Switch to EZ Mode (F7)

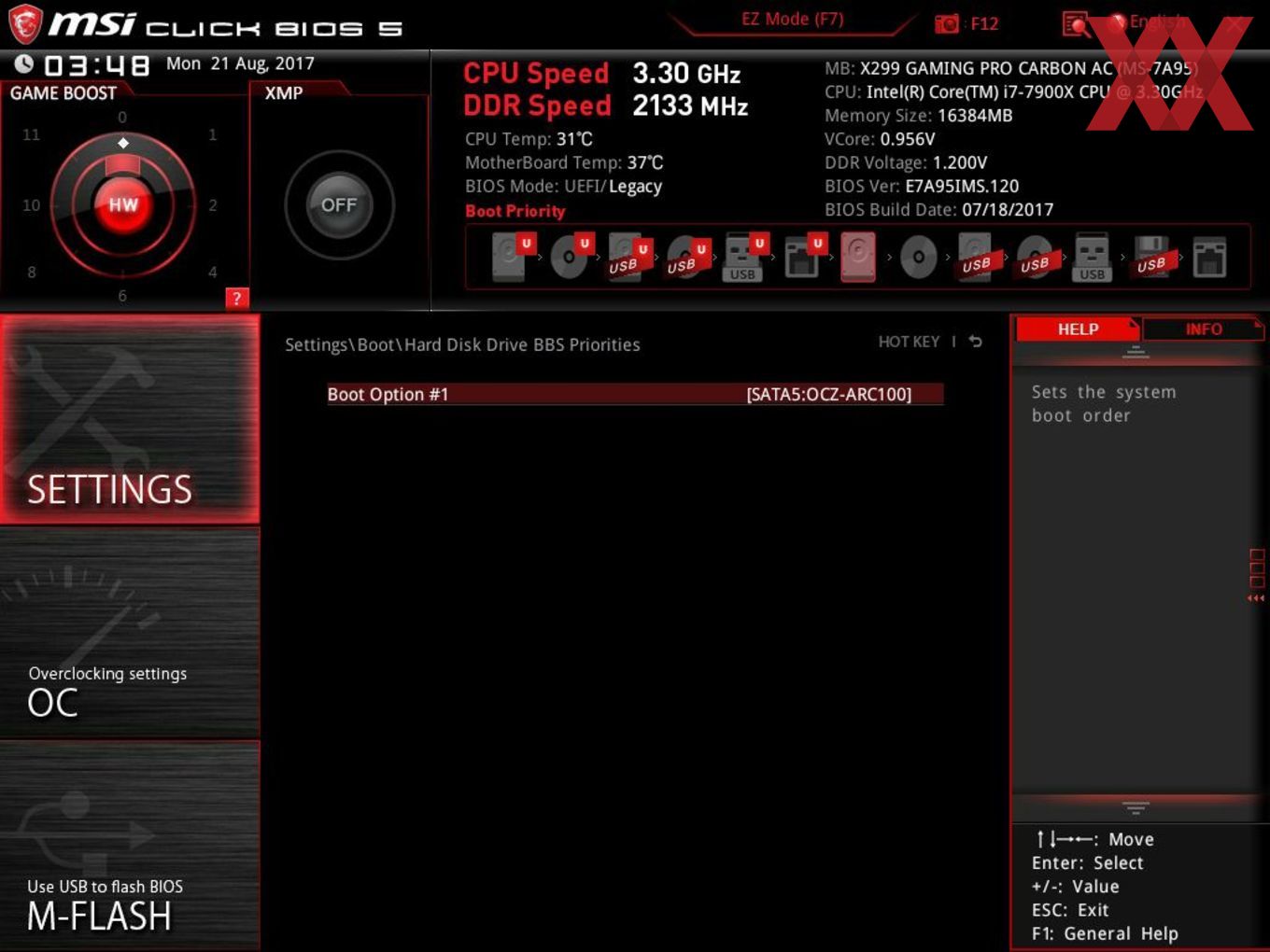coord(792,20)
